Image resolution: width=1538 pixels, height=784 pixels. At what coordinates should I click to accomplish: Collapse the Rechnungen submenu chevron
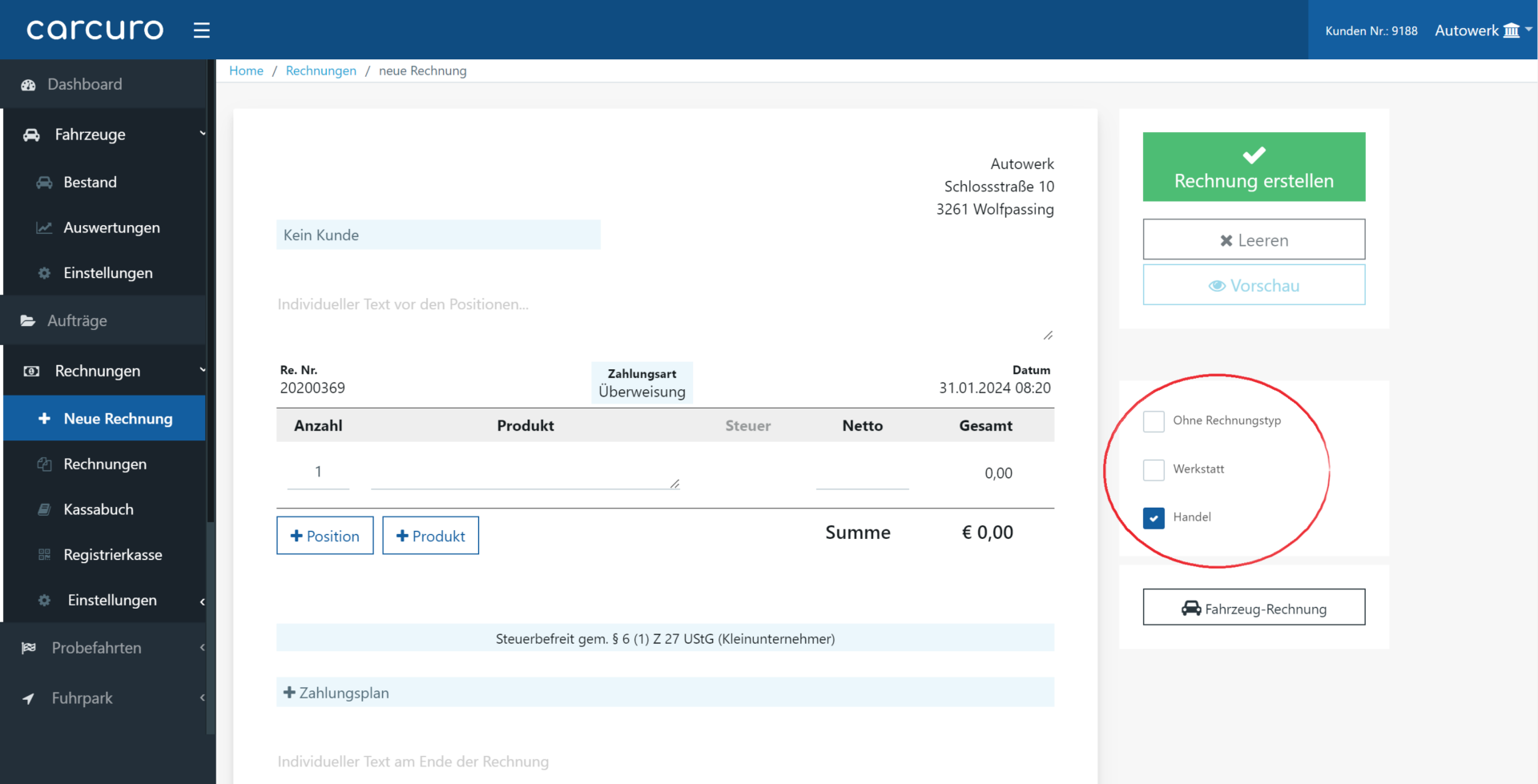tap(202, 370)
